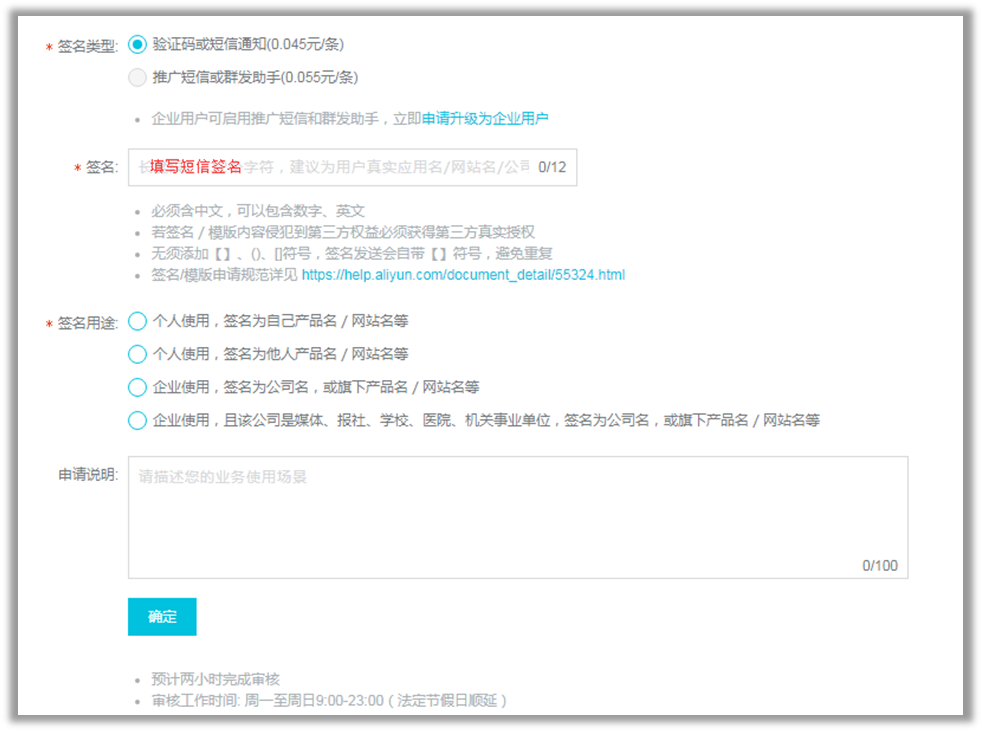Select the last 企业使用 media/school option

pyautogui.click(x=136, y=420)
